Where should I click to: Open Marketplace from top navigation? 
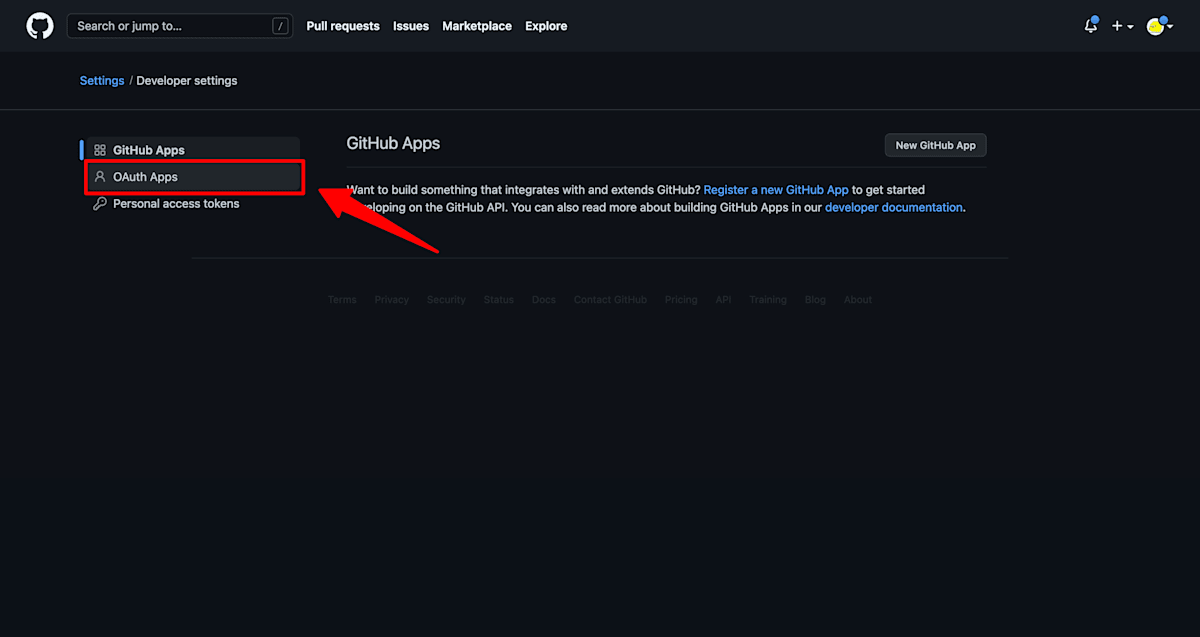(477, 26)
